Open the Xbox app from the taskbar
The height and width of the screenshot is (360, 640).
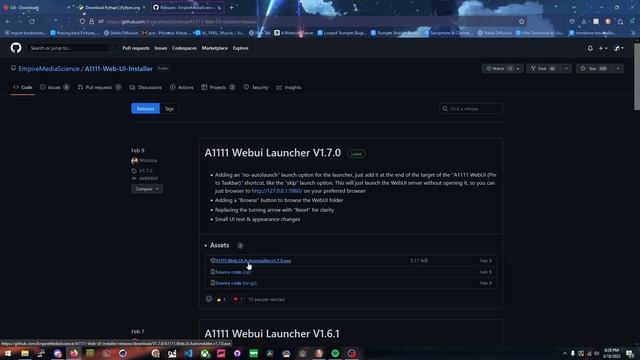tap(204, 353)
